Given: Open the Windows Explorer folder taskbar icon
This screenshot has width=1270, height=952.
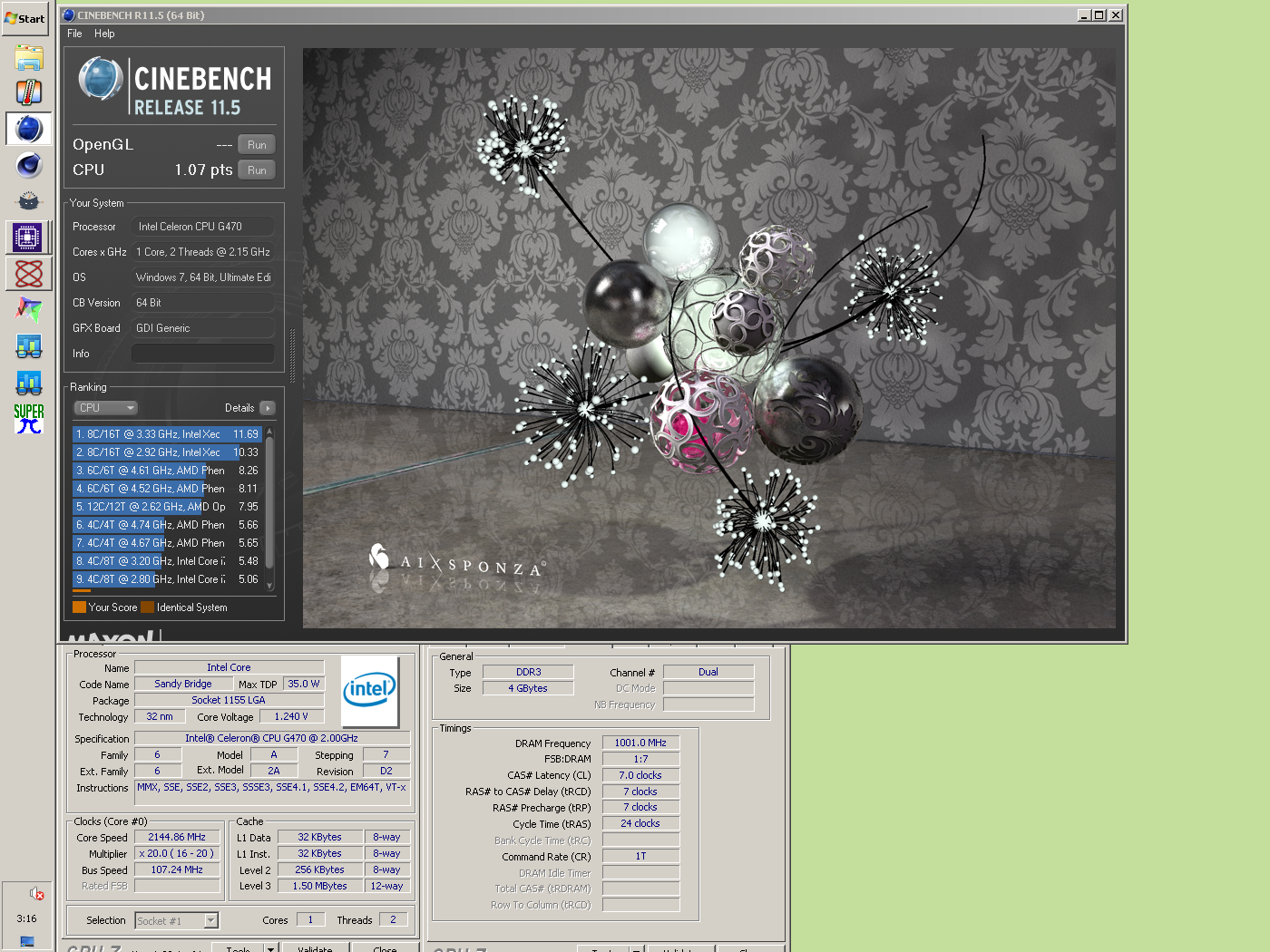Looking at the screenshot, I should (29, 57).
